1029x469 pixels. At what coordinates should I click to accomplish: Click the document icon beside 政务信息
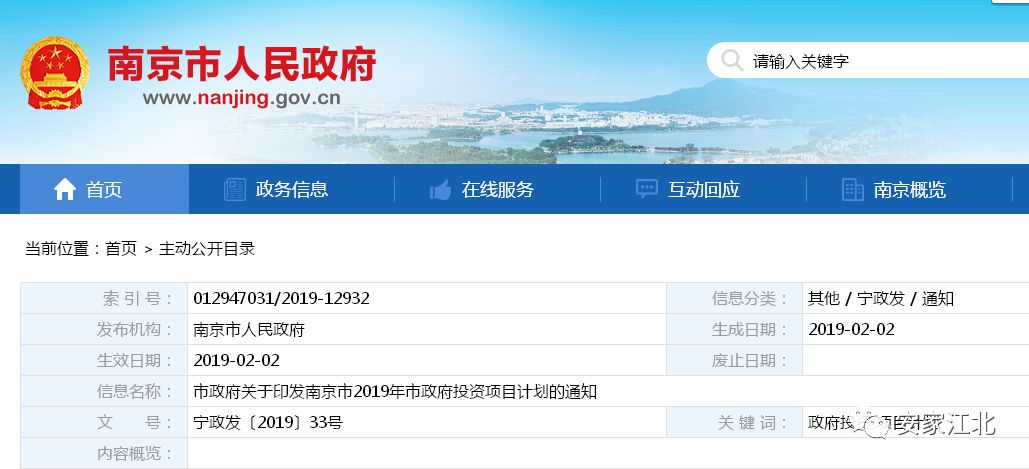point(235,190)
